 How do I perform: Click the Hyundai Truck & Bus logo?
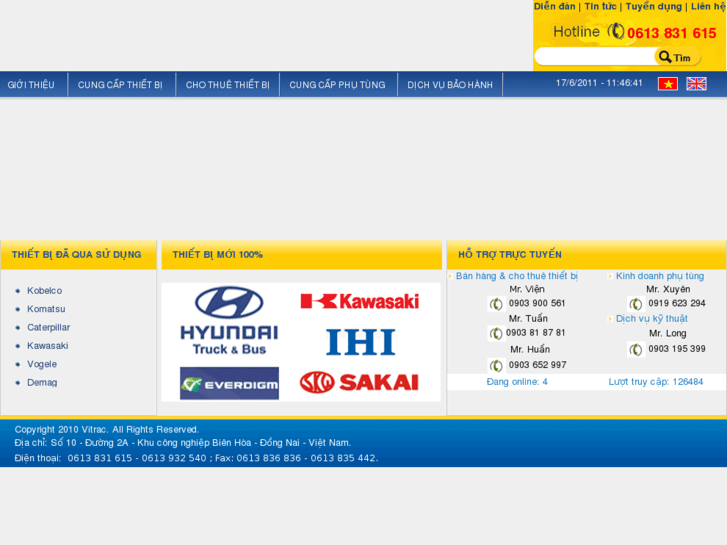click(x=229, y=321)
